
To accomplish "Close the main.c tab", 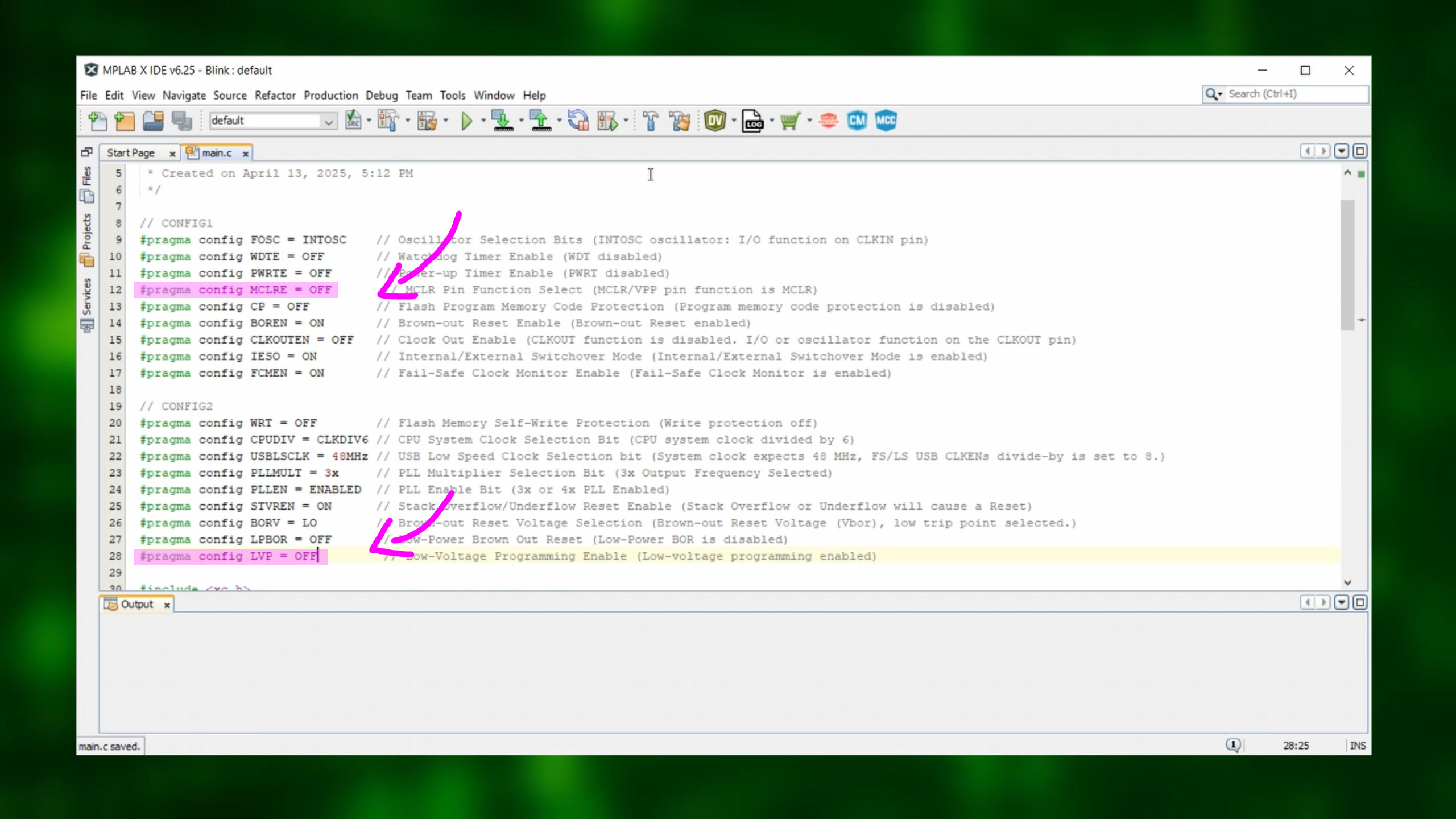I will [x=246, y=154].
